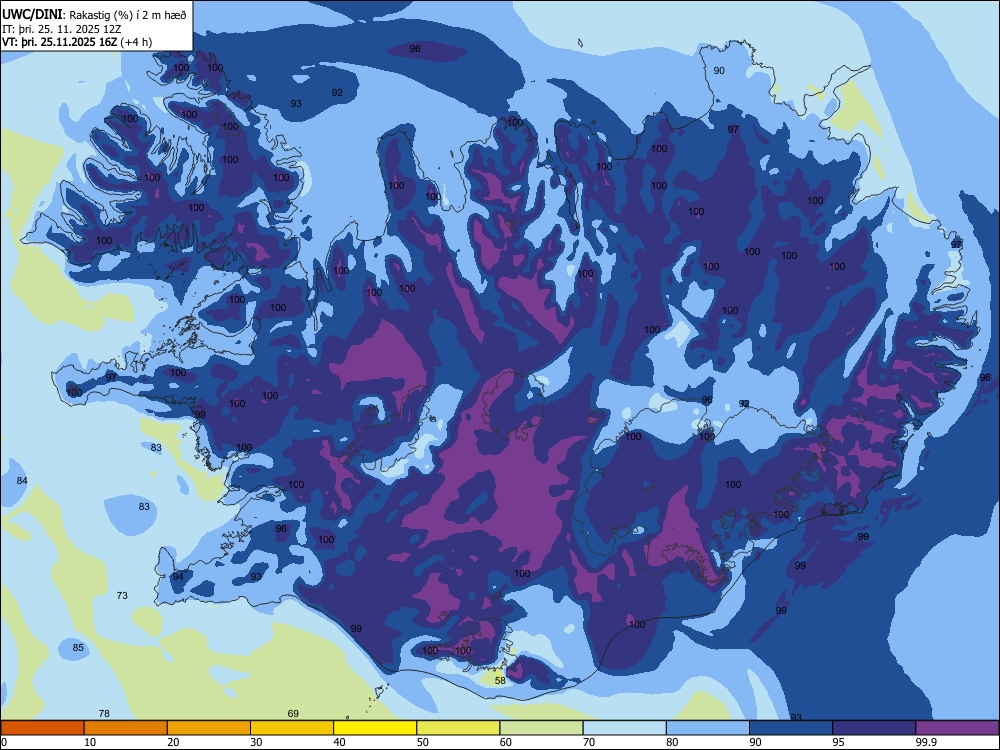Click the amber 30–40 legend swatch
The image size is (1000, 750).
tap(292, 728)
